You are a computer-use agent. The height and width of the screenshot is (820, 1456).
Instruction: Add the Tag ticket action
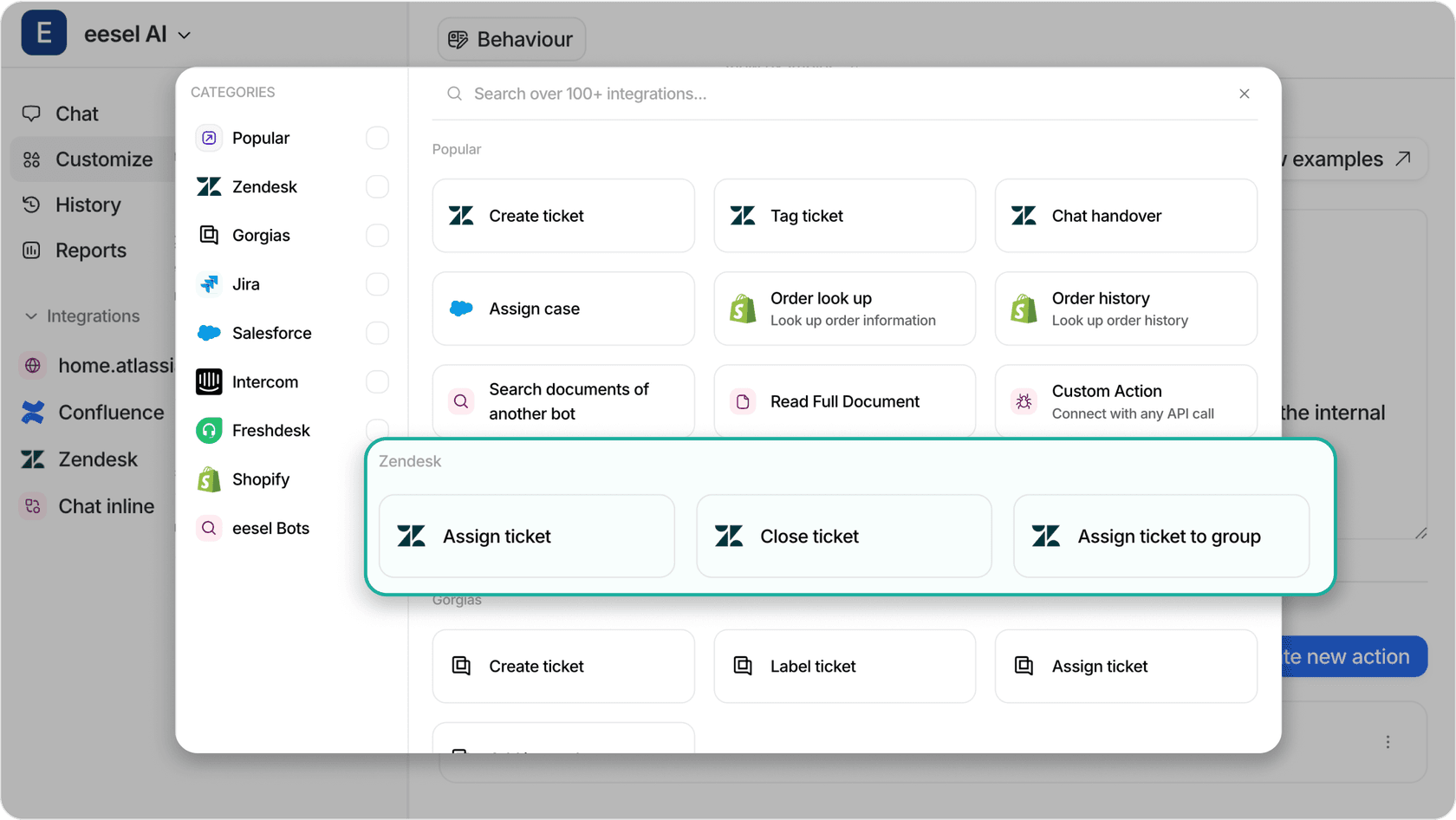(x=845, y=216)
